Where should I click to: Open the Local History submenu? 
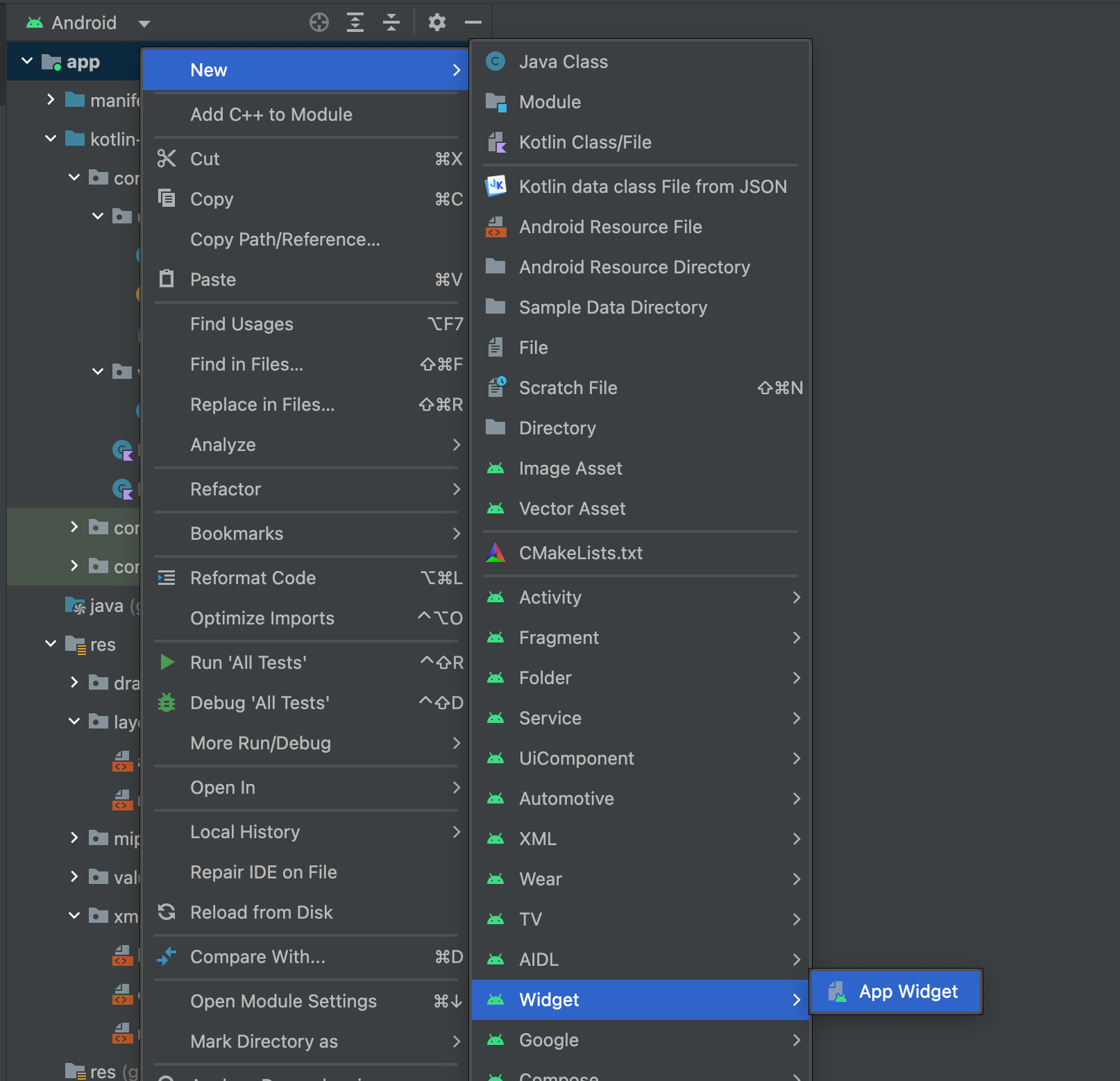point(305,832)
